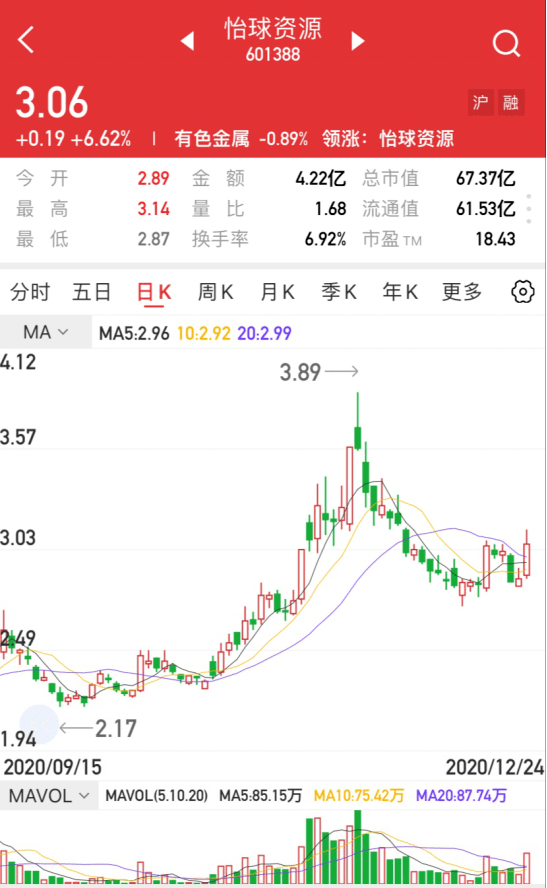Viewport: 547px width, 888px height.
Task: Tap the 流通值 value 61.53亿
Action: coord(486,209)
